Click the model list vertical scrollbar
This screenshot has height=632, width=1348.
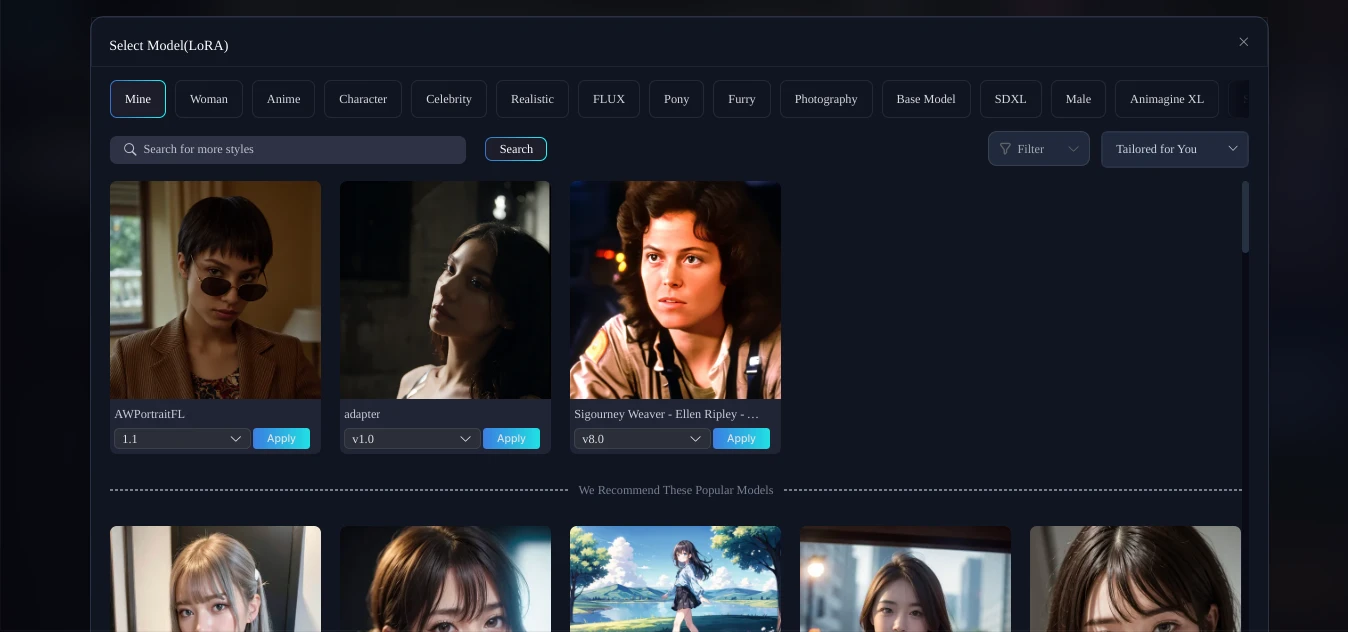tap(1245, 217)
